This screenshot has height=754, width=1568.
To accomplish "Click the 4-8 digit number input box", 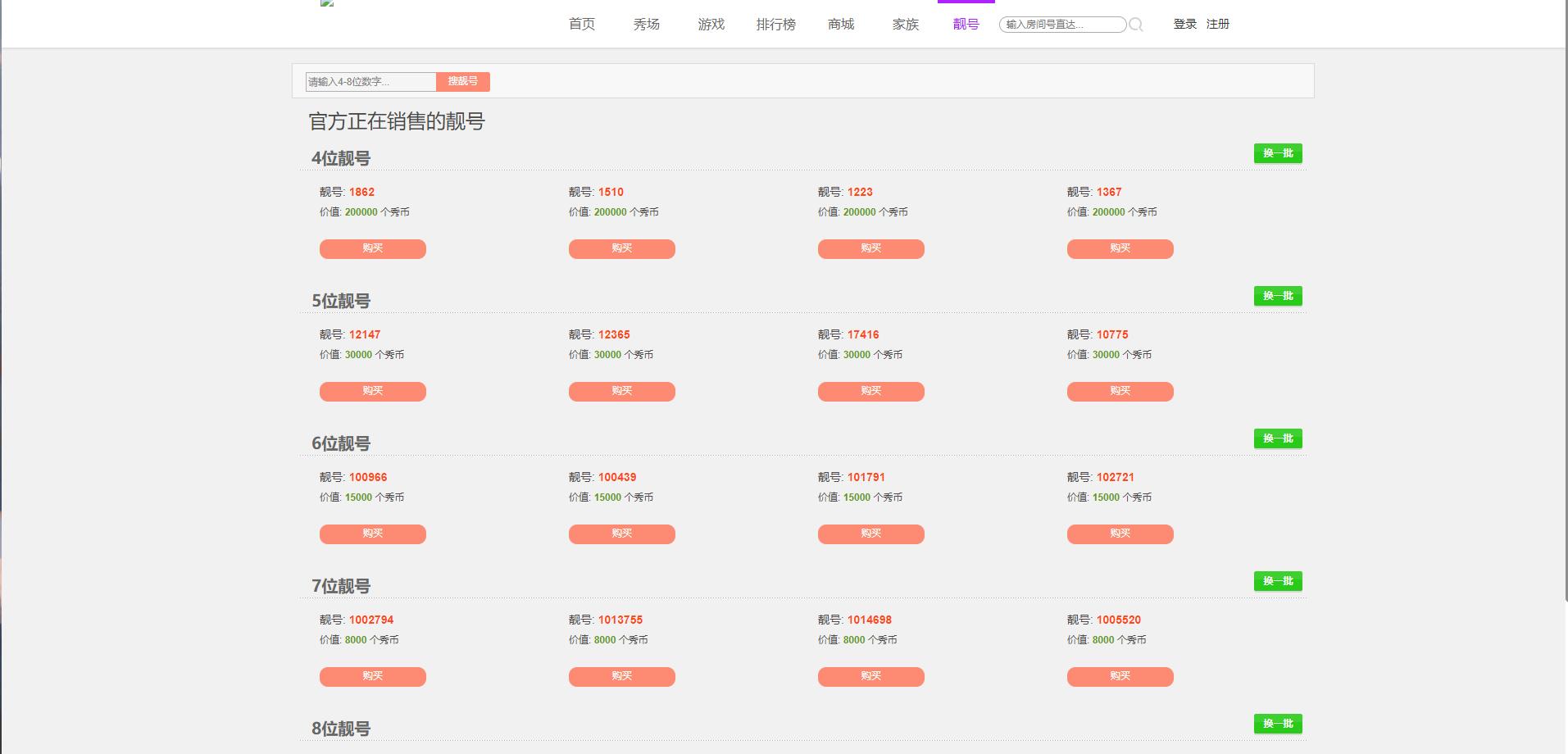I will click(x=370, y=82).
